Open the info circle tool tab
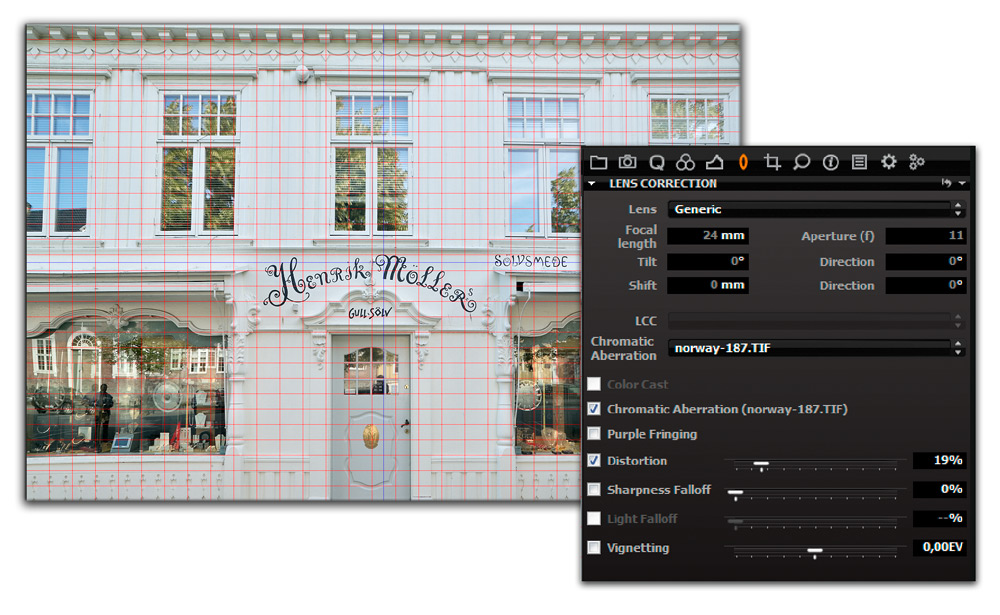 coord(830,163)
